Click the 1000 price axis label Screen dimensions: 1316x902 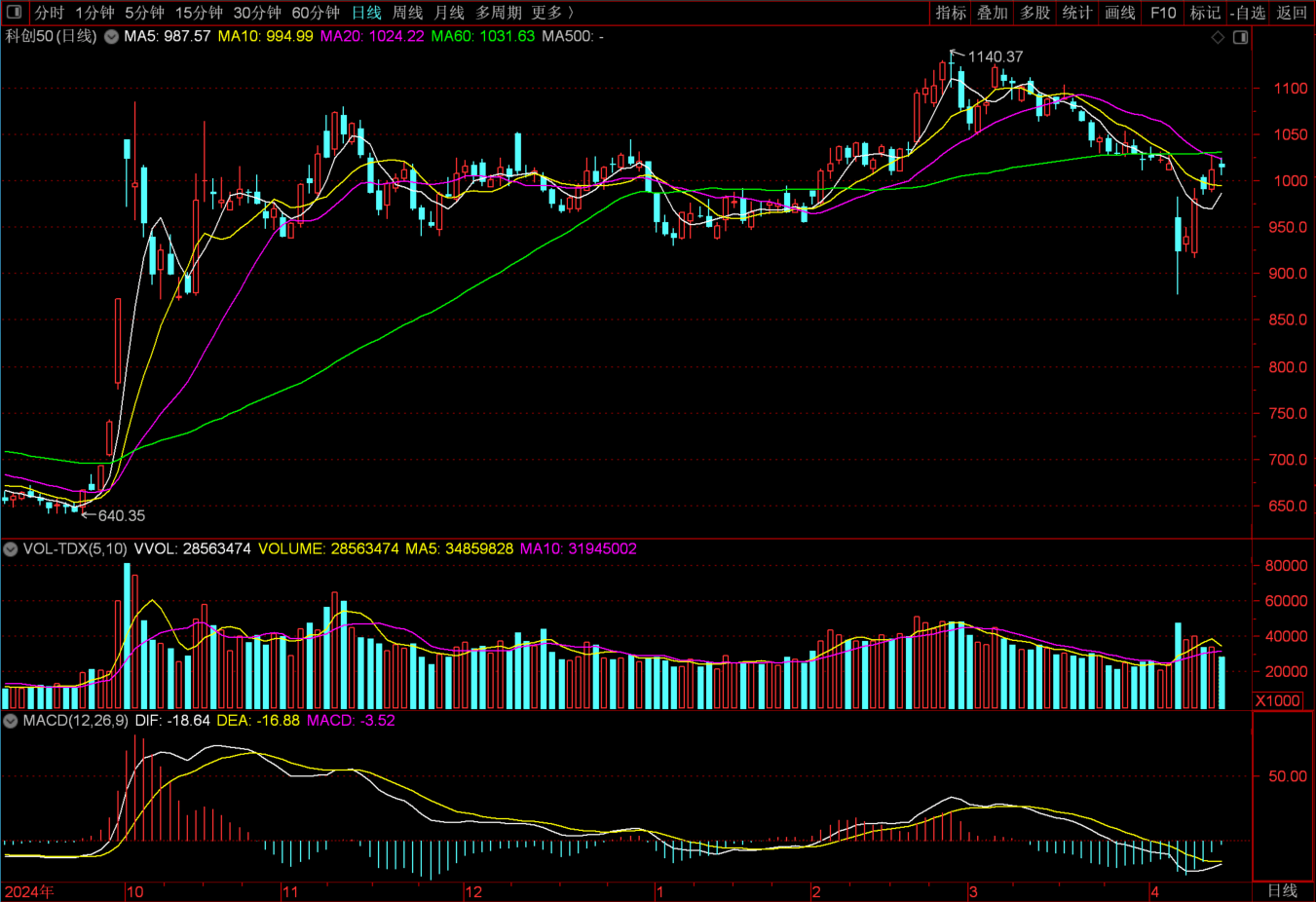pyautogui.click(x=1291, y=181)
